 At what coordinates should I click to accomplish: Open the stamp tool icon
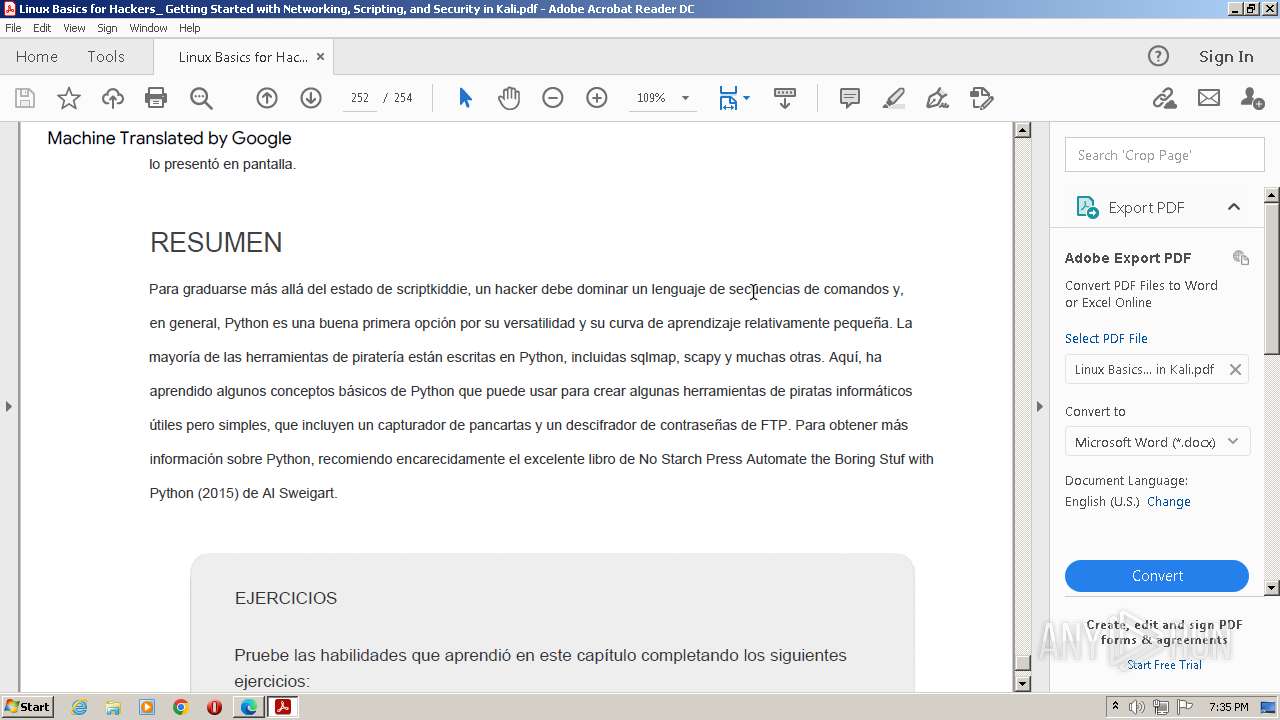pos(982,98)
